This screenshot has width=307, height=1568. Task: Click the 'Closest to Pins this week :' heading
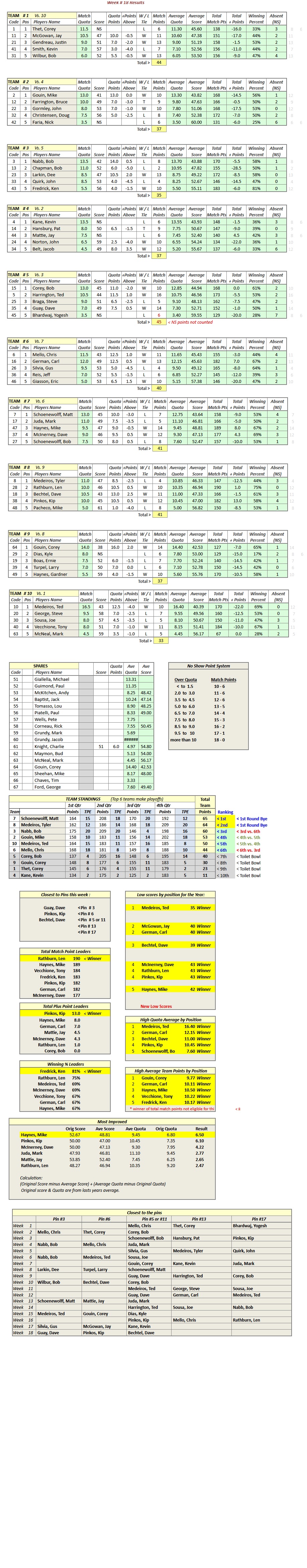(65, 894)
